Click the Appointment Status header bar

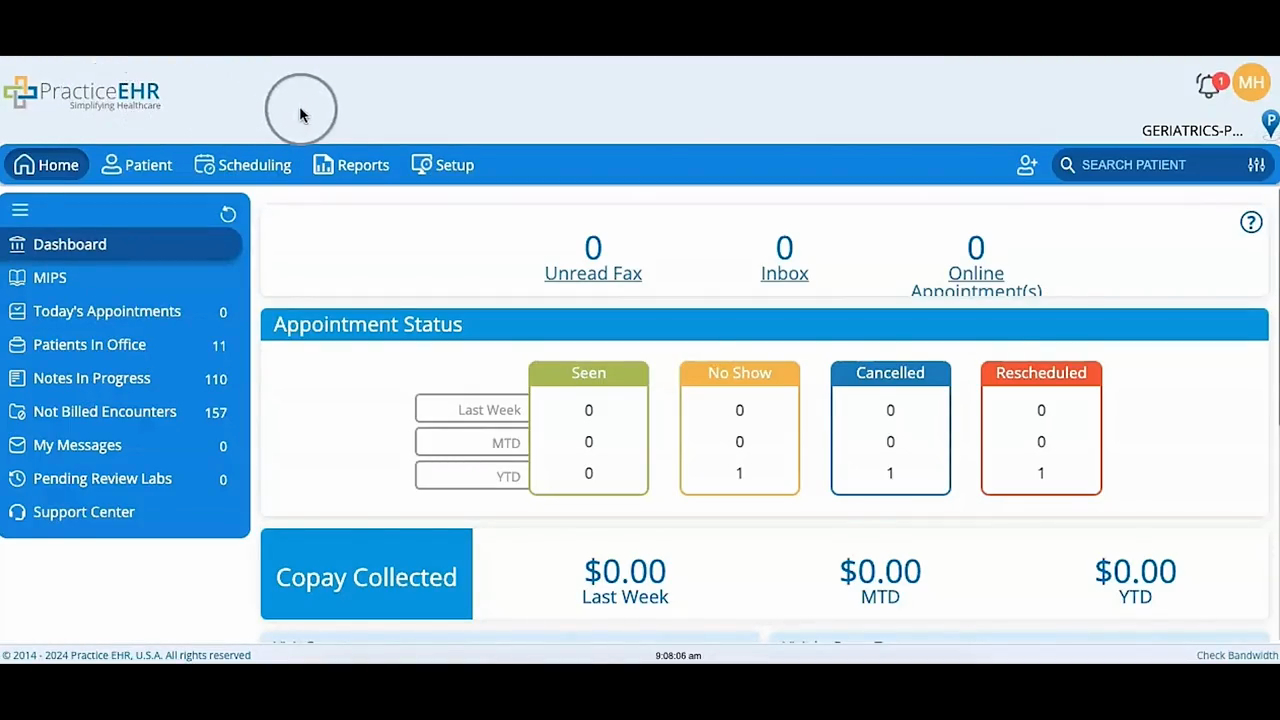tap(764, 325)
